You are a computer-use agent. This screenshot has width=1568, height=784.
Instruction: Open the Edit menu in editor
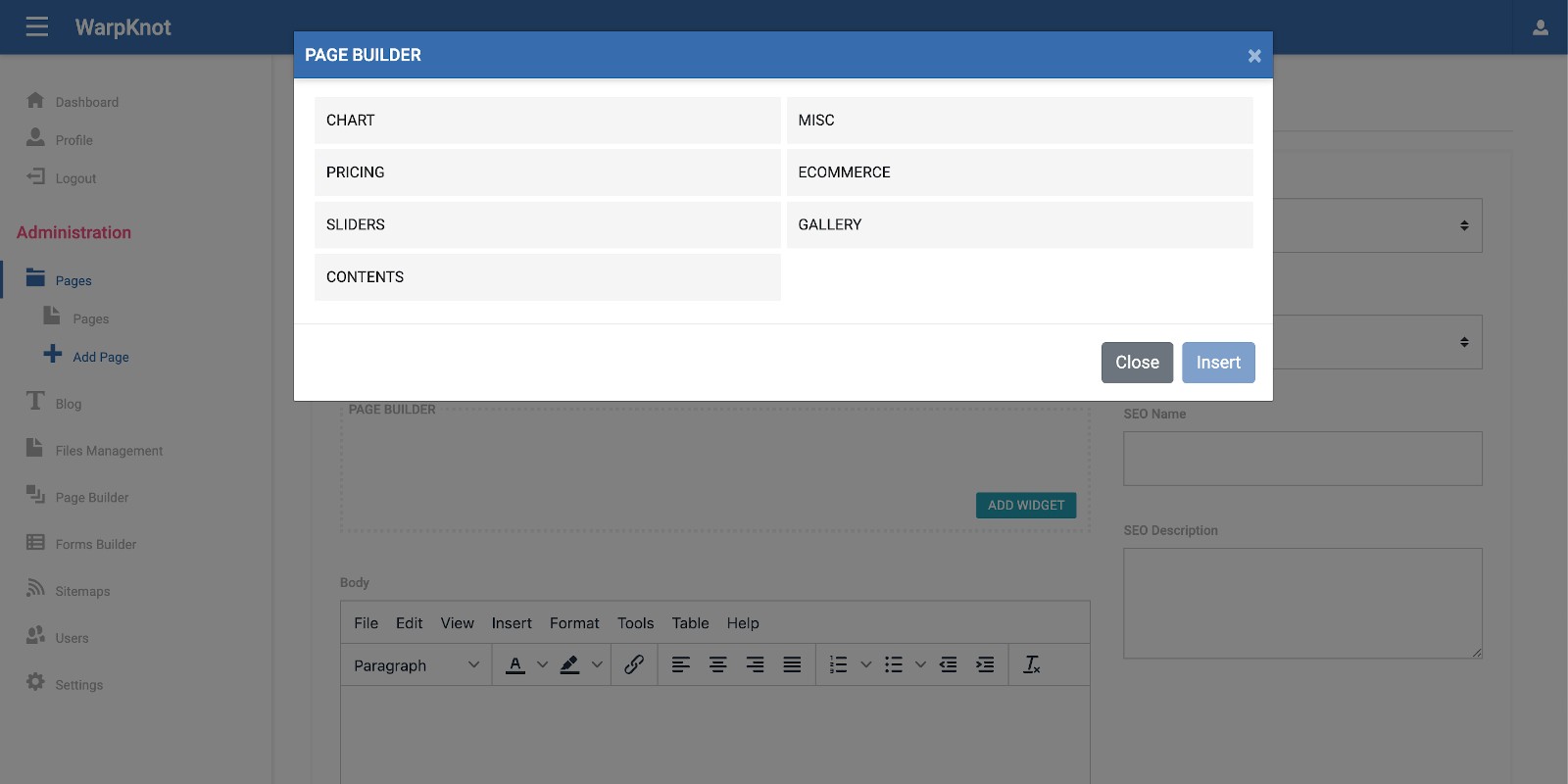410,623
